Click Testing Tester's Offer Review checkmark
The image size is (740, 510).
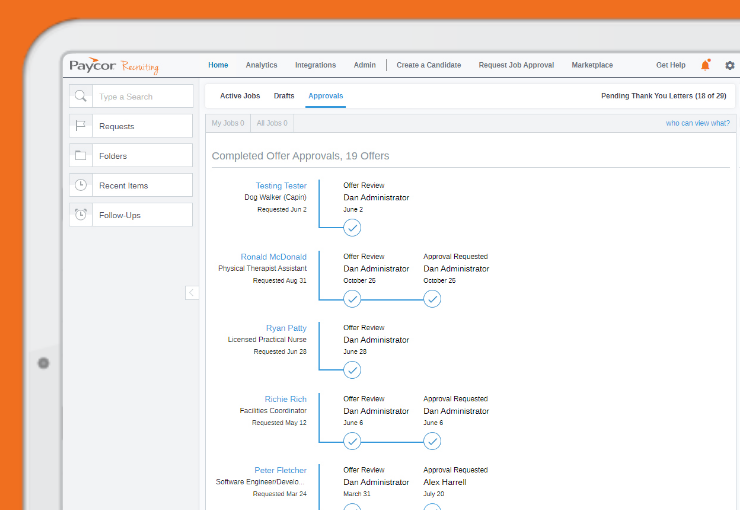[352, 228]
